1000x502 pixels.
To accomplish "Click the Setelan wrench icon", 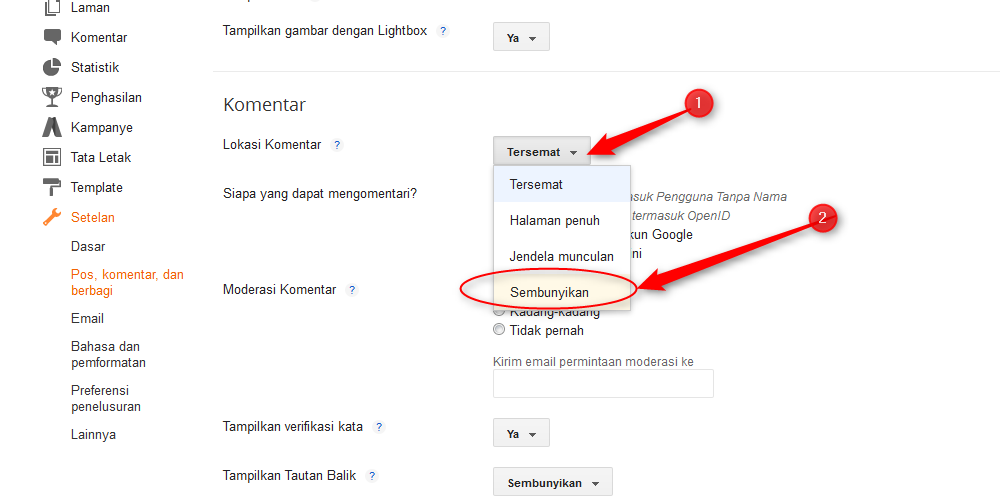I will coord(52,217).
